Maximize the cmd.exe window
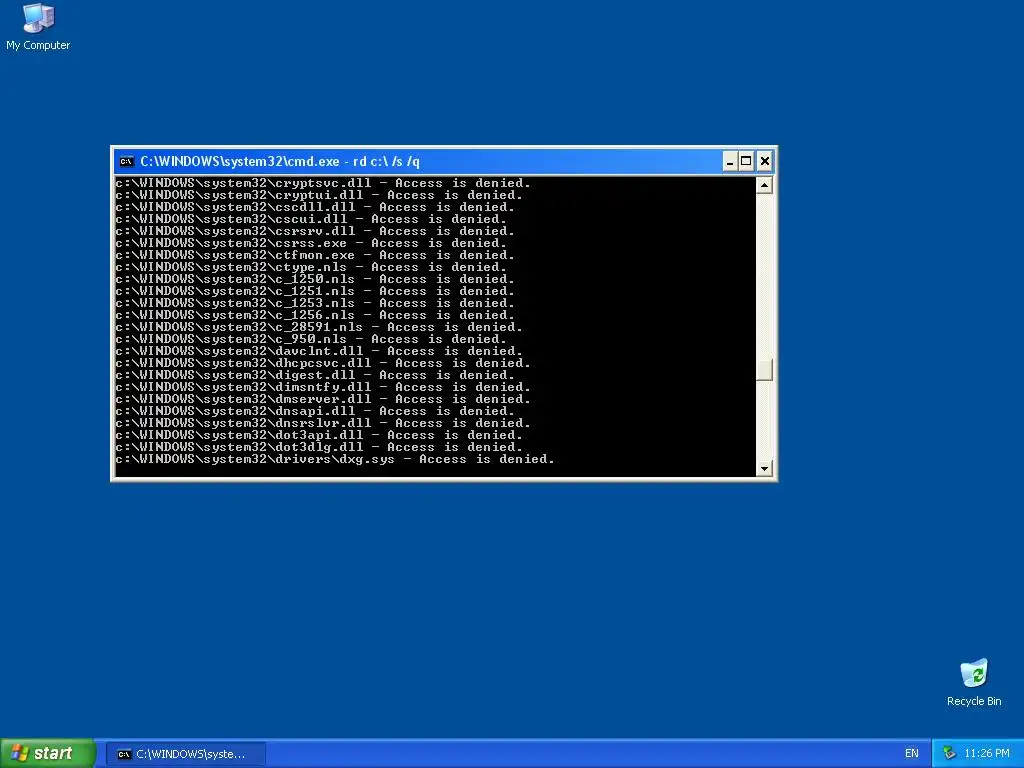Screen dimensions: 1024x768 point(746,161)
